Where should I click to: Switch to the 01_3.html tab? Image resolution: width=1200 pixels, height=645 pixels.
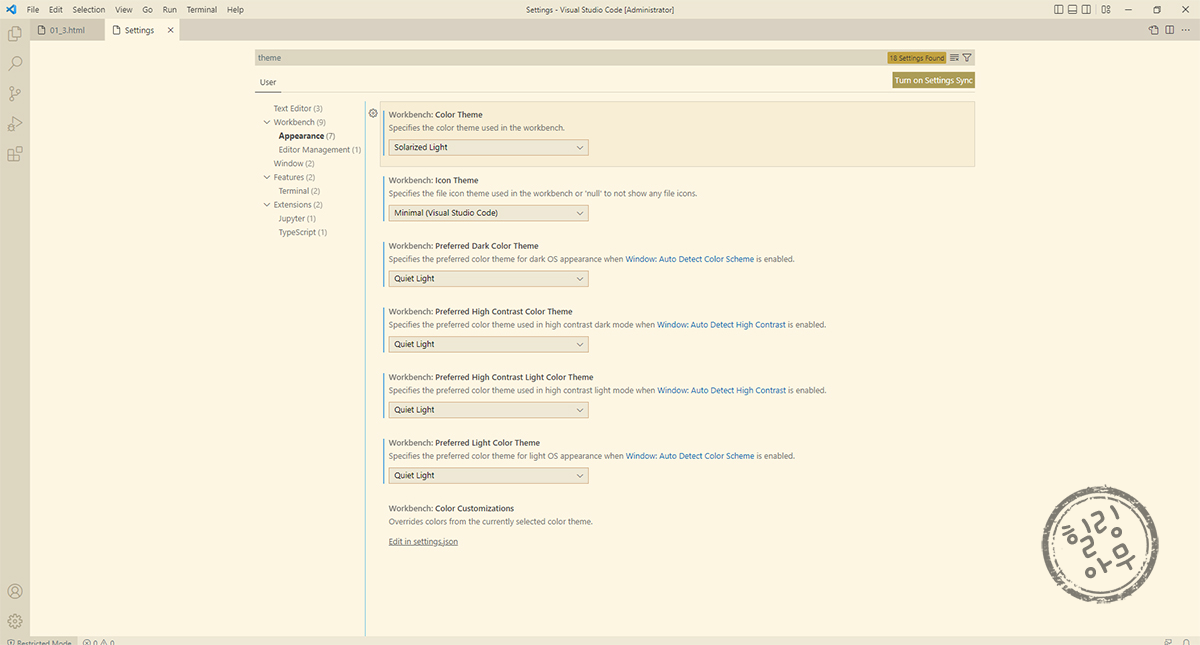pyautogui.click(x=67, y=30)
